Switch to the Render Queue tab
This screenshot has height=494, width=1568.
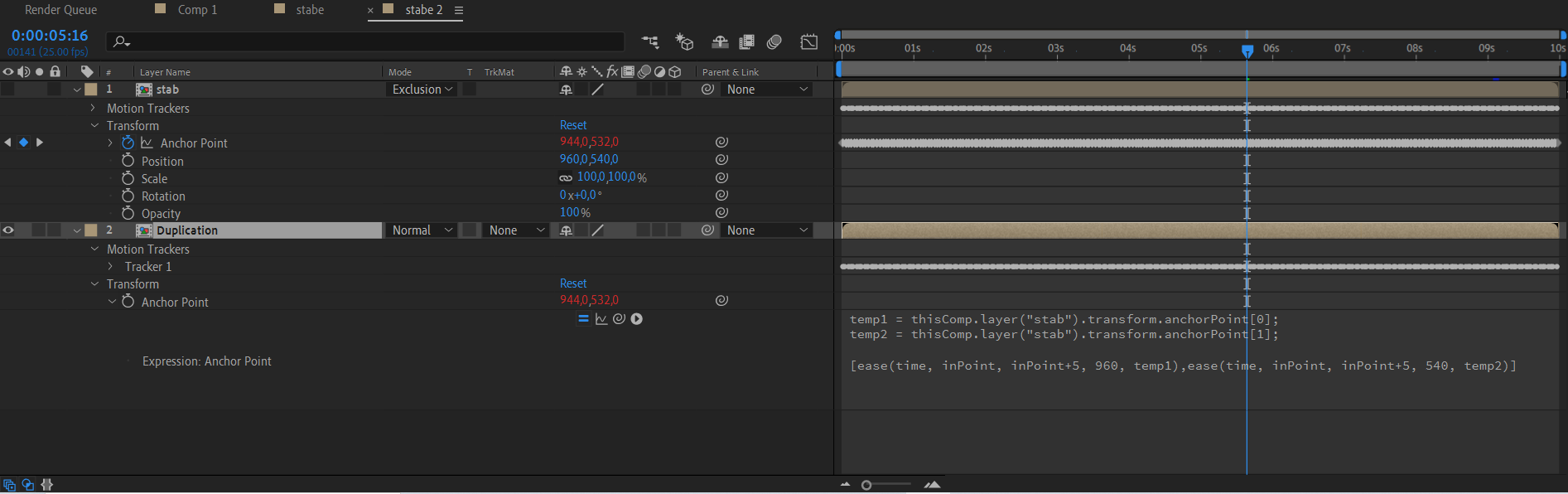pyautogui.click(x=60, y=10)
